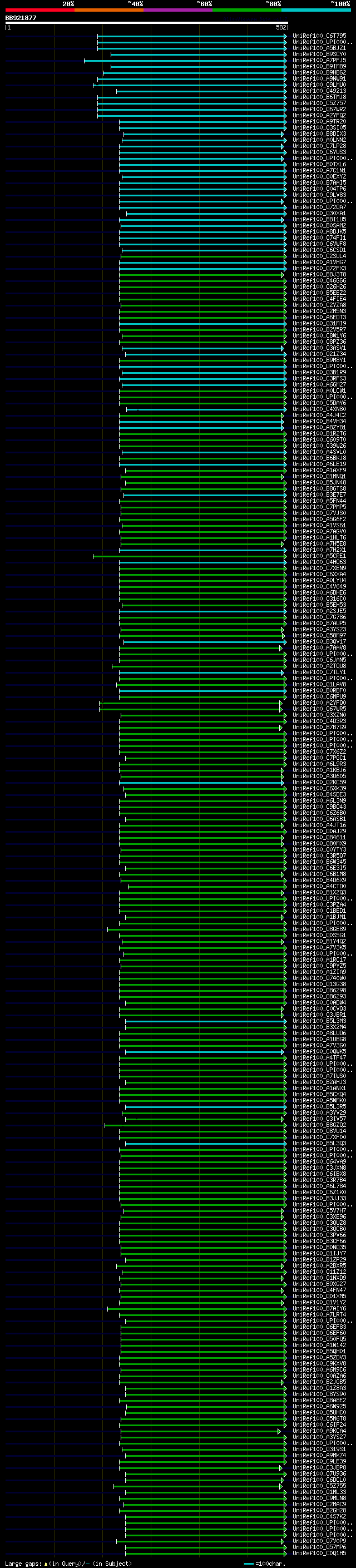Select hit UniRef100_C7X6Z2

coord(319,752)
